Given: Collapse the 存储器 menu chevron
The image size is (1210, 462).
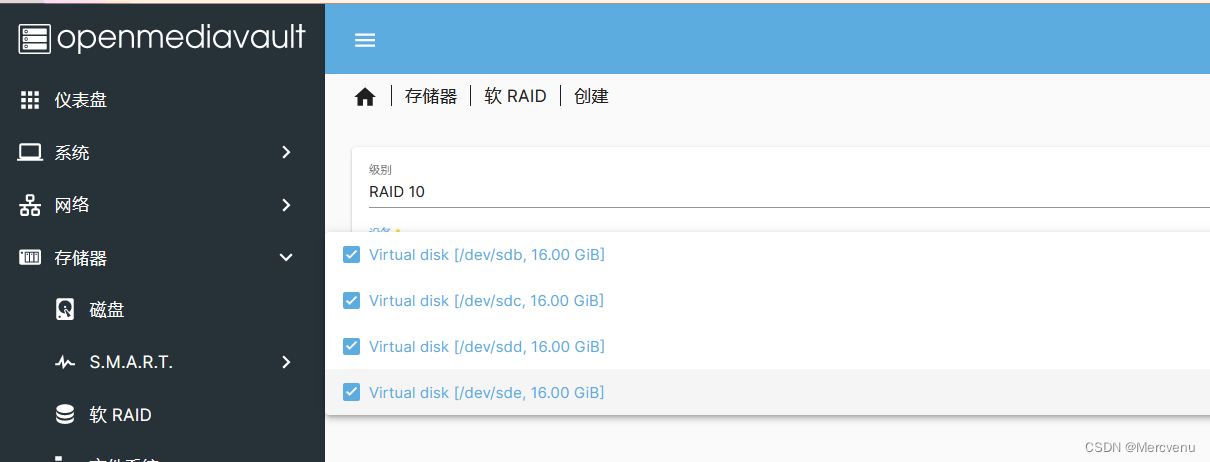Looking at the screenshot, I should pos(286,257).
